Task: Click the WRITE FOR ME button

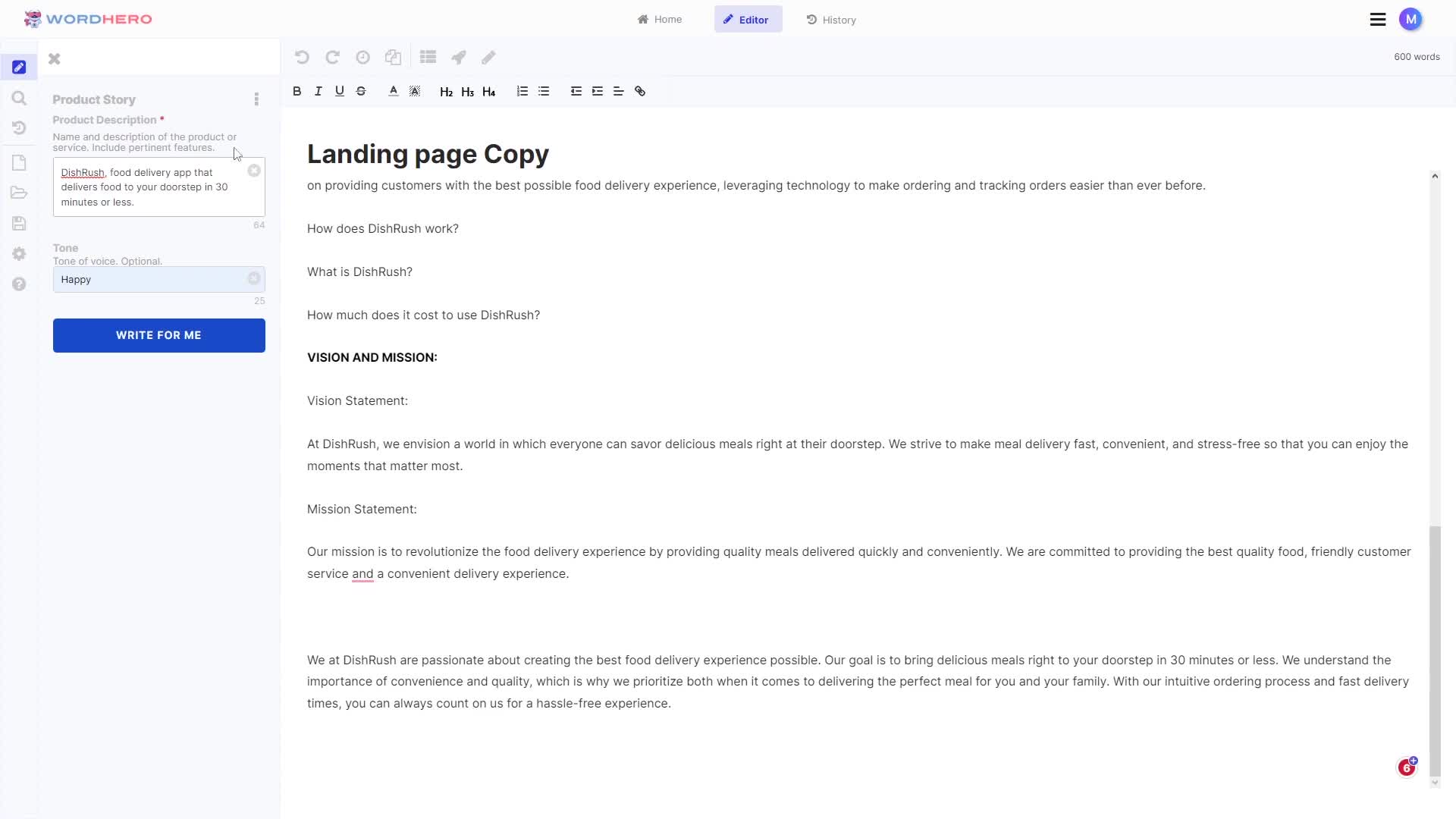Action: pyautogui.click(x=159, y=335)
